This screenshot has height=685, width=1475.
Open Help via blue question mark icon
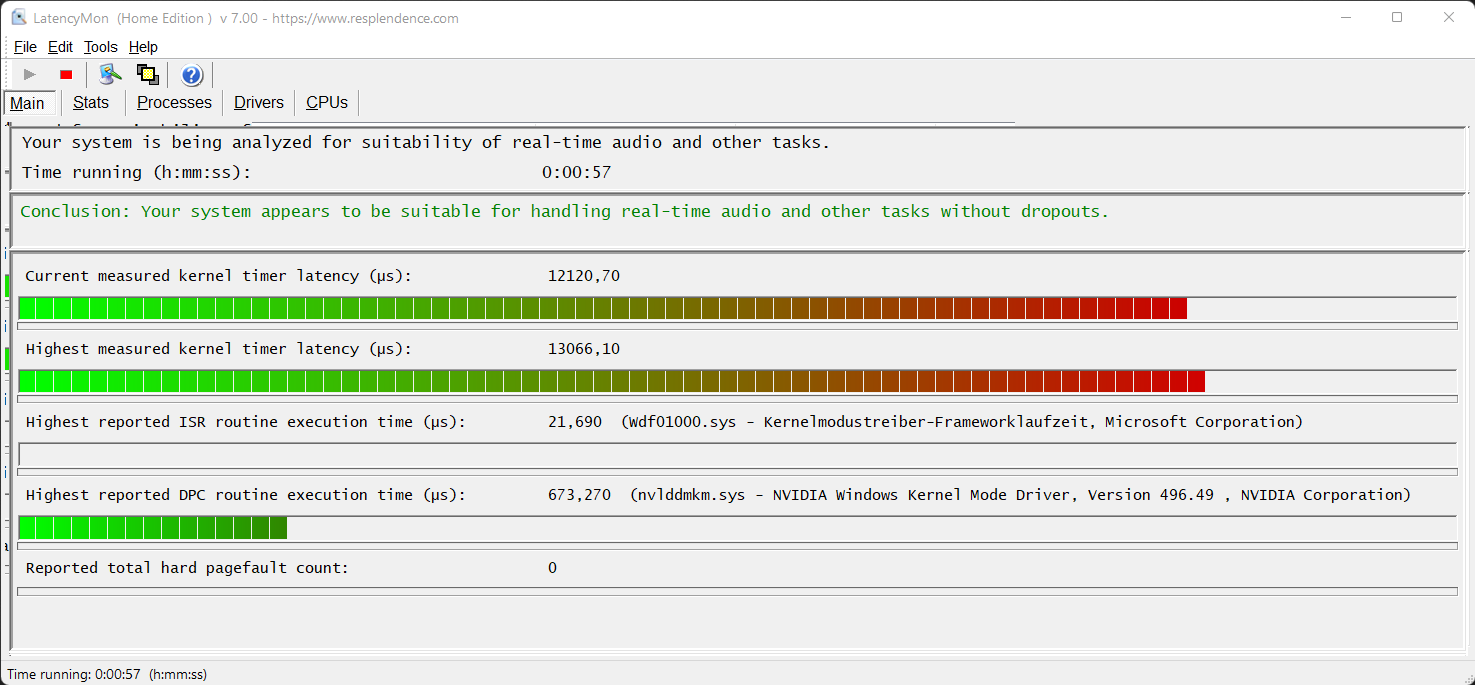(192, 74)
